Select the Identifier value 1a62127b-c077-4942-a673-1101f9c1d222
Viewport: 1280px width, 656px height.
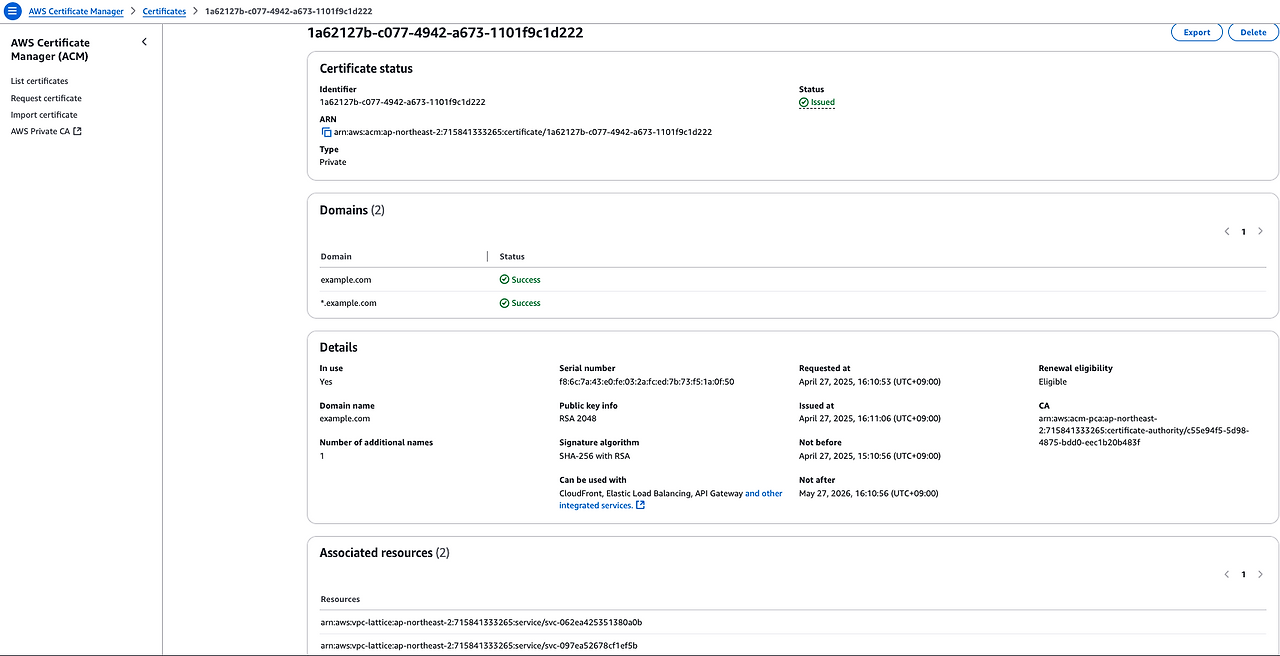click(x=402, y=102)
